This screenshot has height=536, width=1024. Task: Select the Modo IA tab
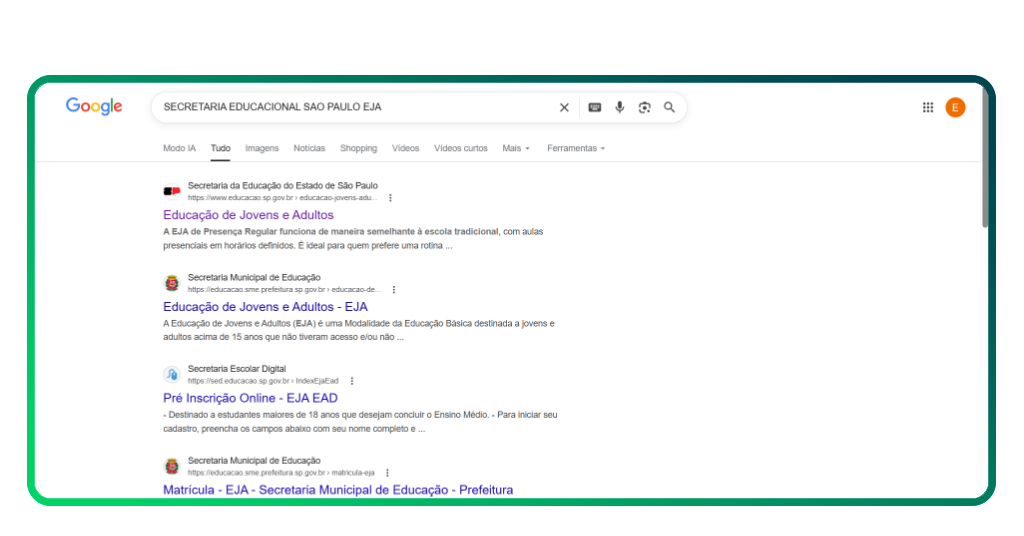point(179,148)
